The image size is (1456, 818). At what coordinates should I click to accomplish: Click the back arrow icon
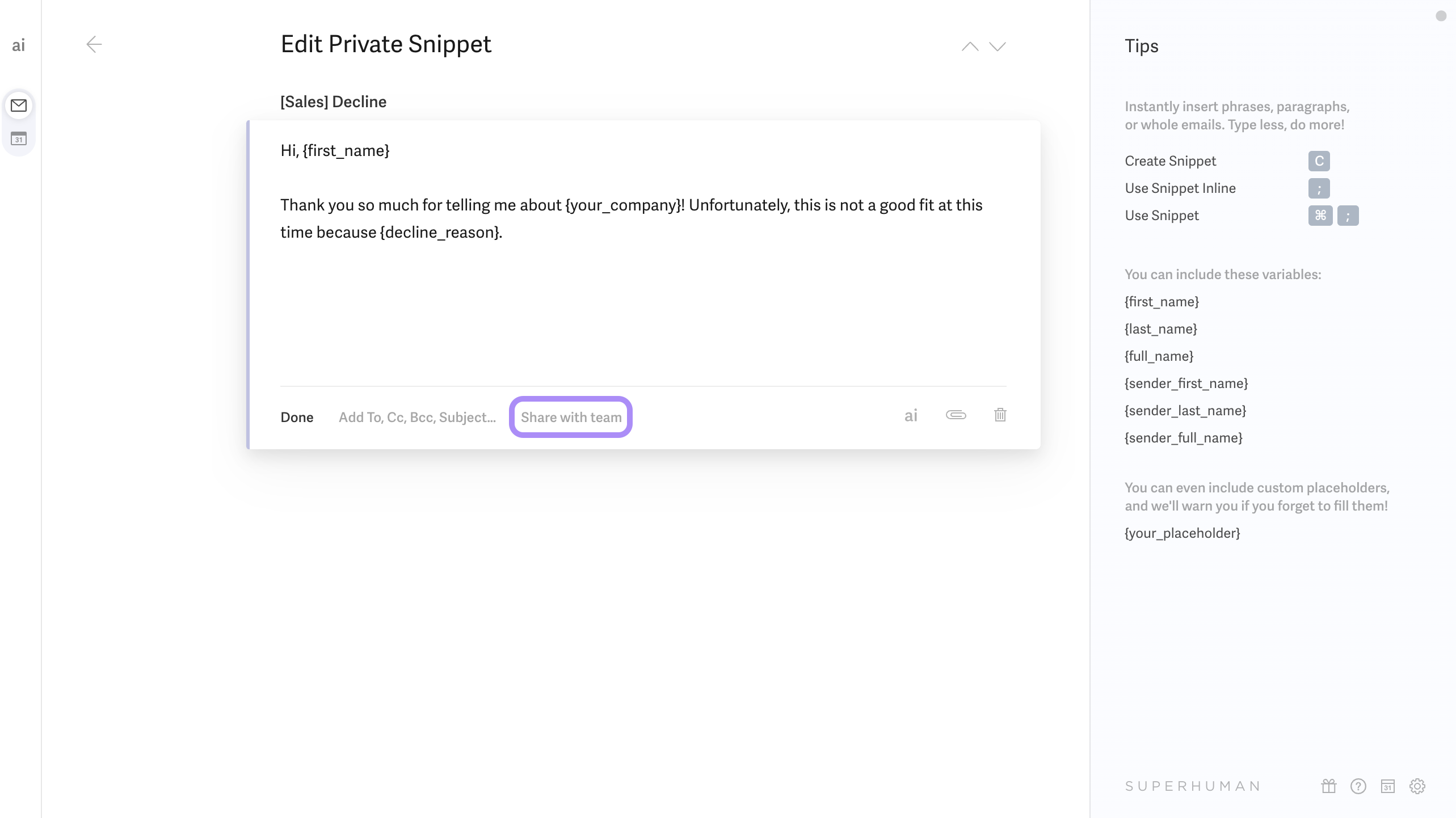click(x=94, y=44)
